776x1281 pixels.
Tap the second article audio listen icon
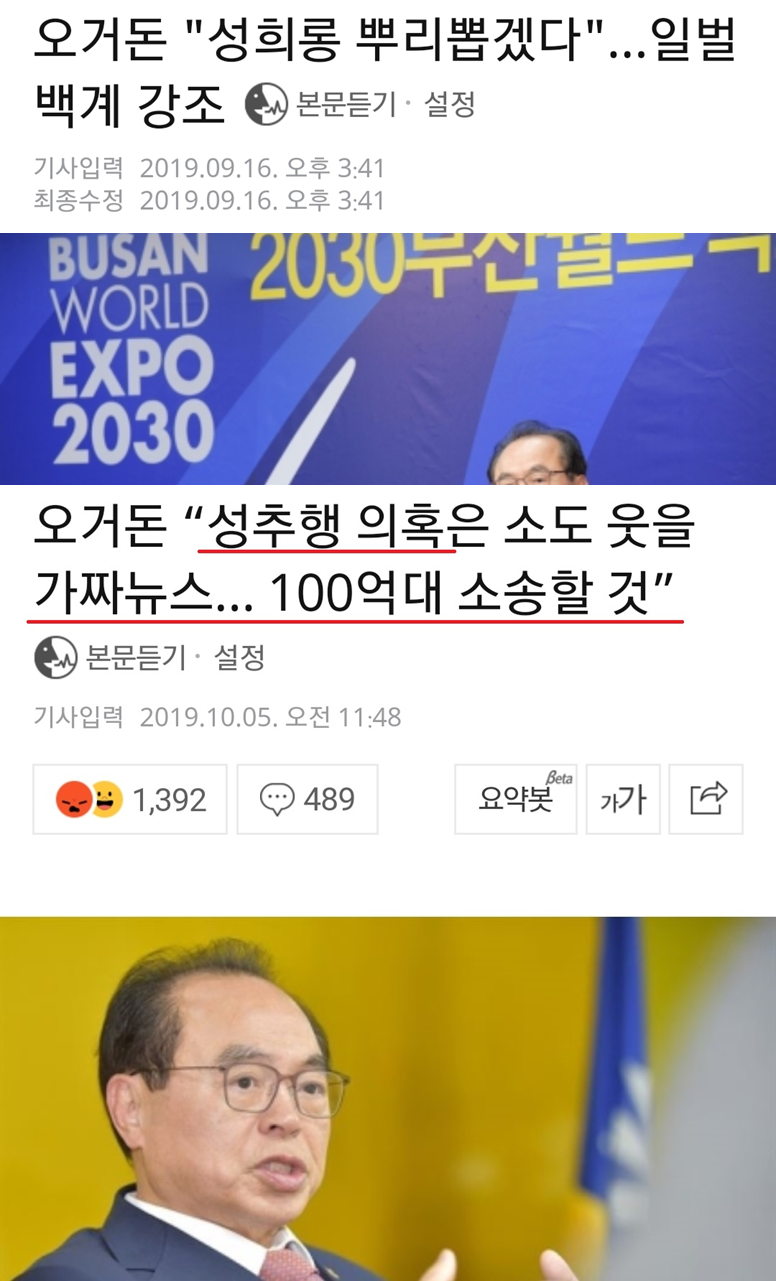(x=56, y=658)
